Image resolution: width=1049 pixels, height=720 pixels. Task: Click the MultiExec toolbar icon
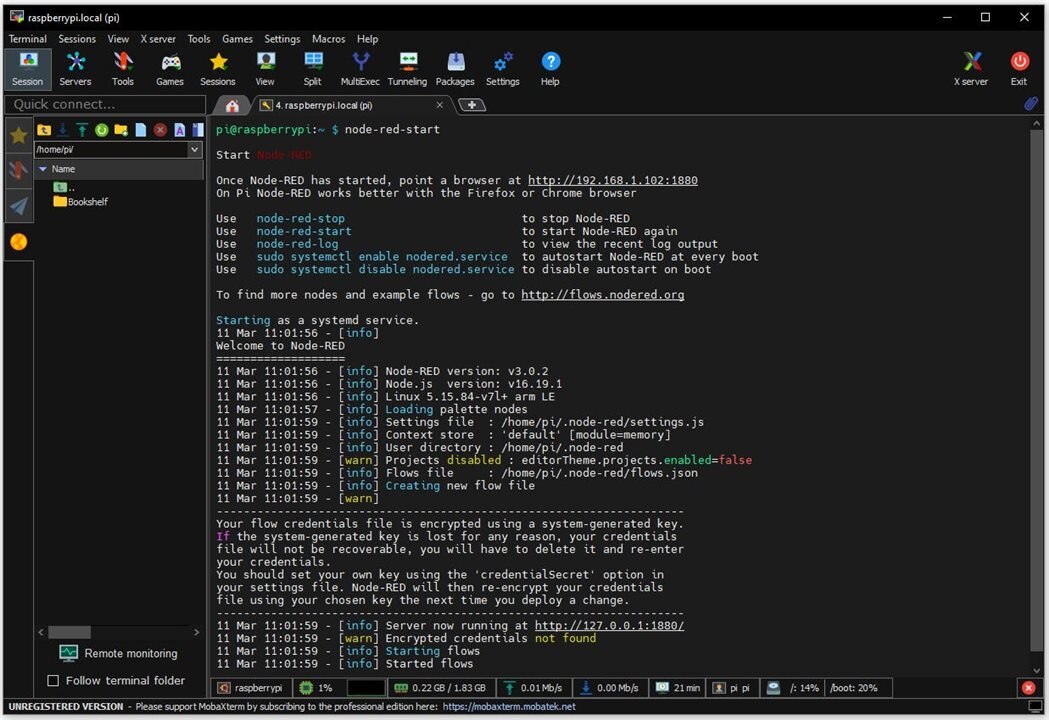click(x=360, y=68)
